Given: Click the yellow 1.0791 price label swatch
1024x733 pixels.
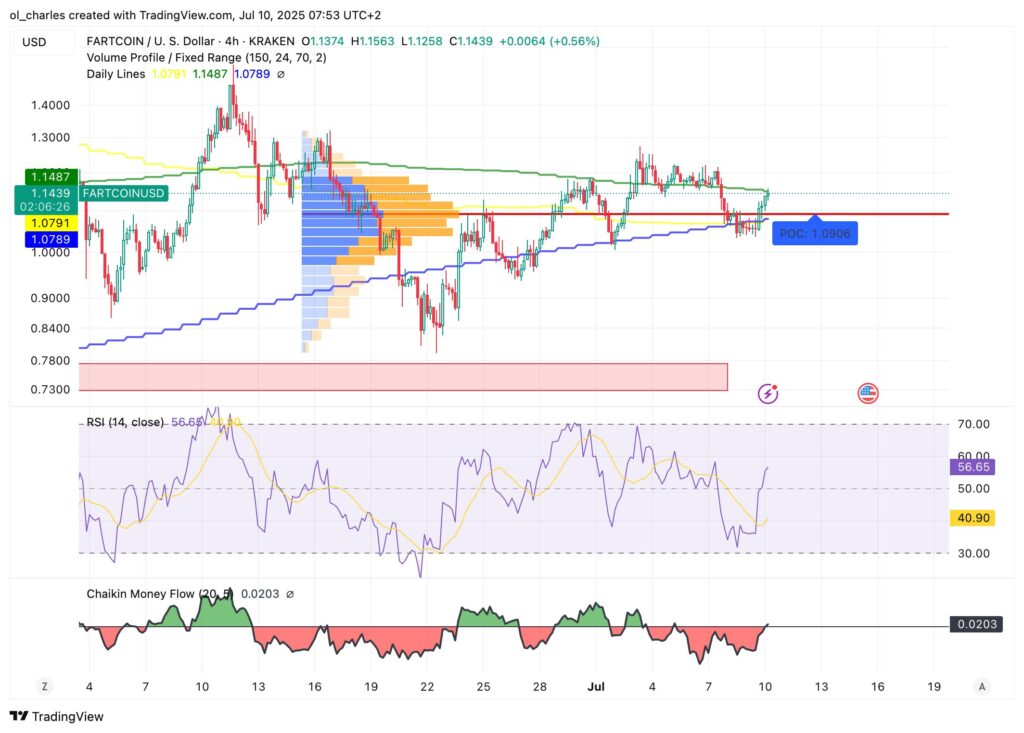Looking at the screenshot, I should [50, 224].
